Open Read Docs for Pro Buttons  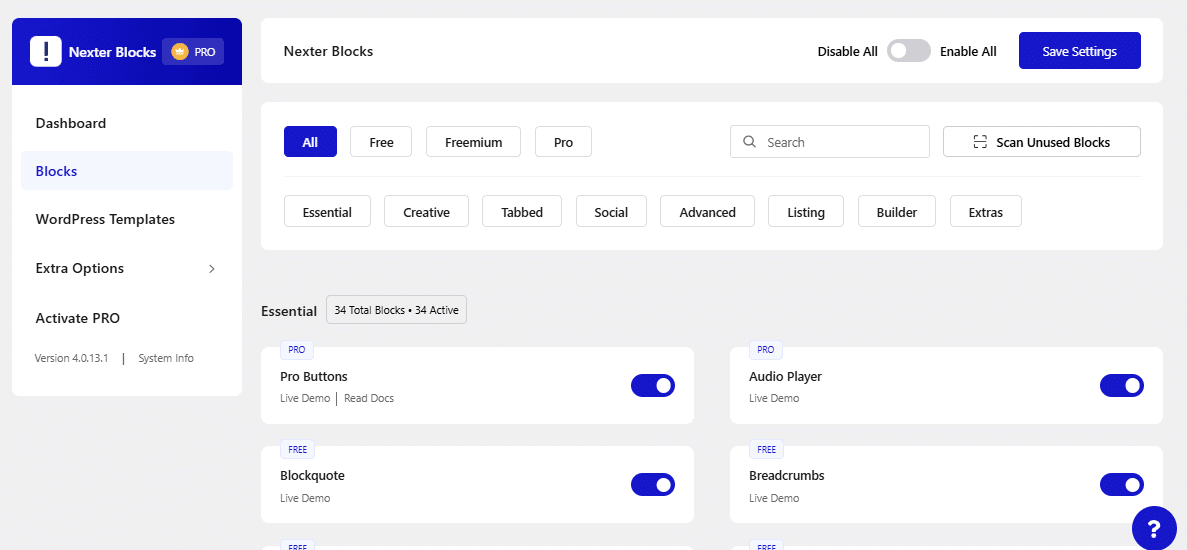tap(369, 398)
